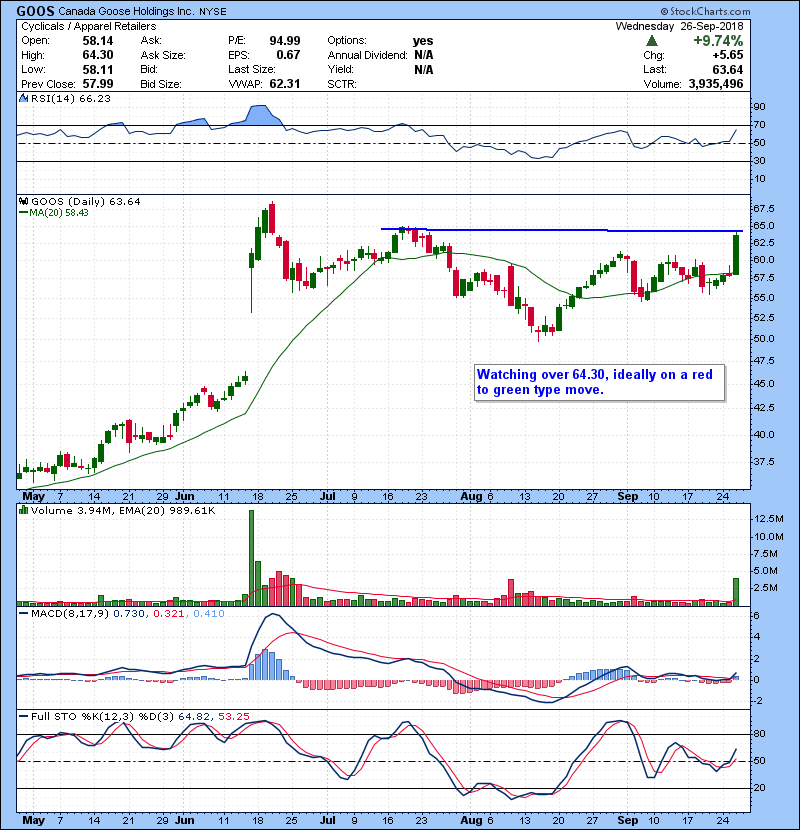Click the NYSE exchange label
The height and width of the screenshot is (830, 800).
pos(212,12)
